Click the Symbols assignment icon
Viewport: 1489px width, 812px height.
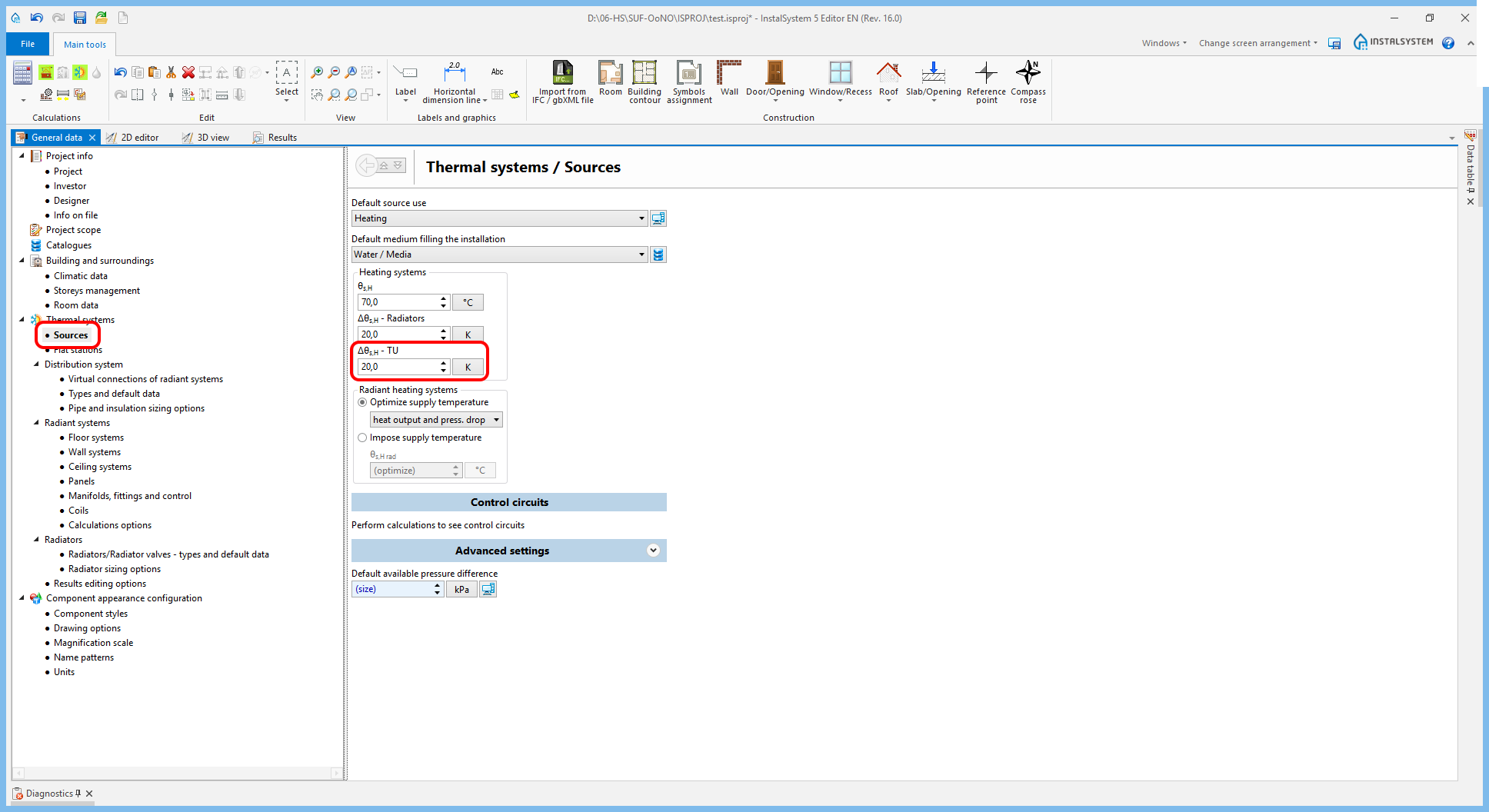688,79
